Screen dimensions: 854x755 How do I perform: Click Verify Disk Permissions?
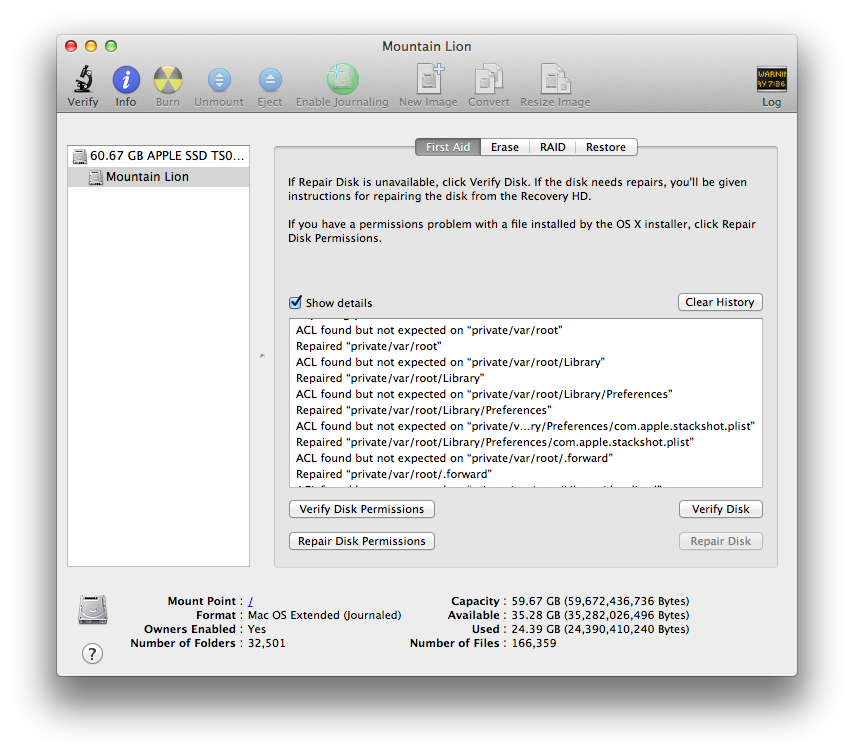point(362,509)
